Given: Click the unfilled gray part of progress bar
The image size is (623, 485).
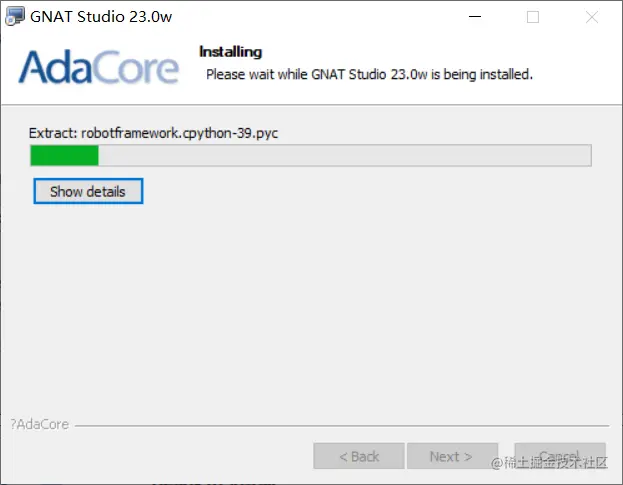Looking at the screenshot, I should click(x=345, y=155).
